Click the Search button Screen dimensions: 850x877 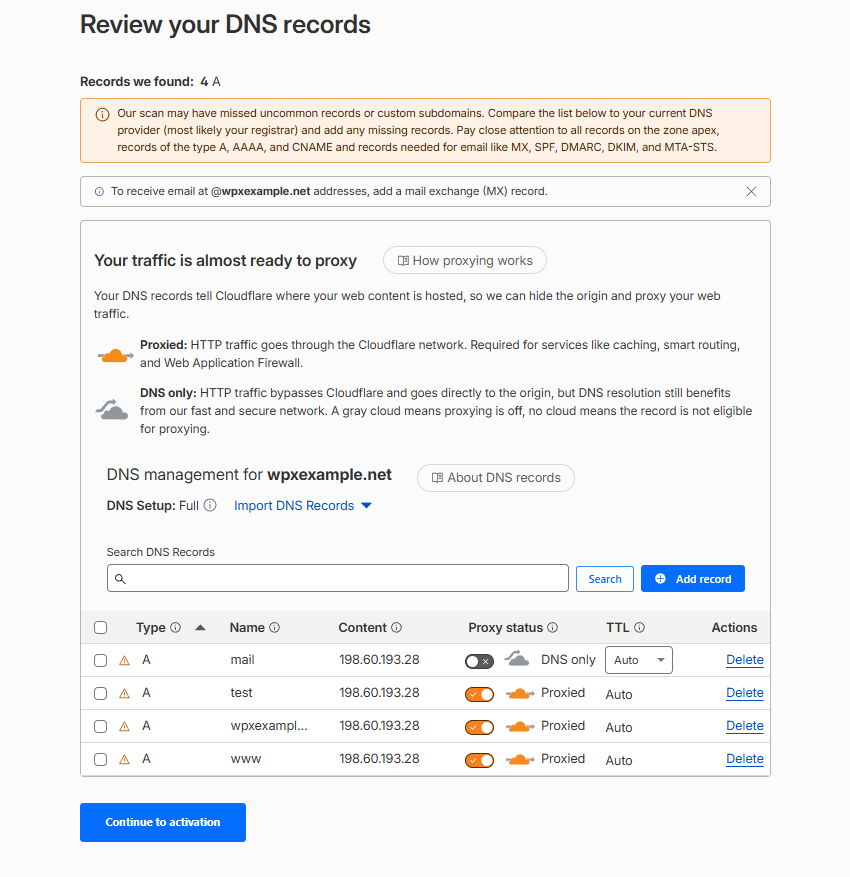(605, 579)
